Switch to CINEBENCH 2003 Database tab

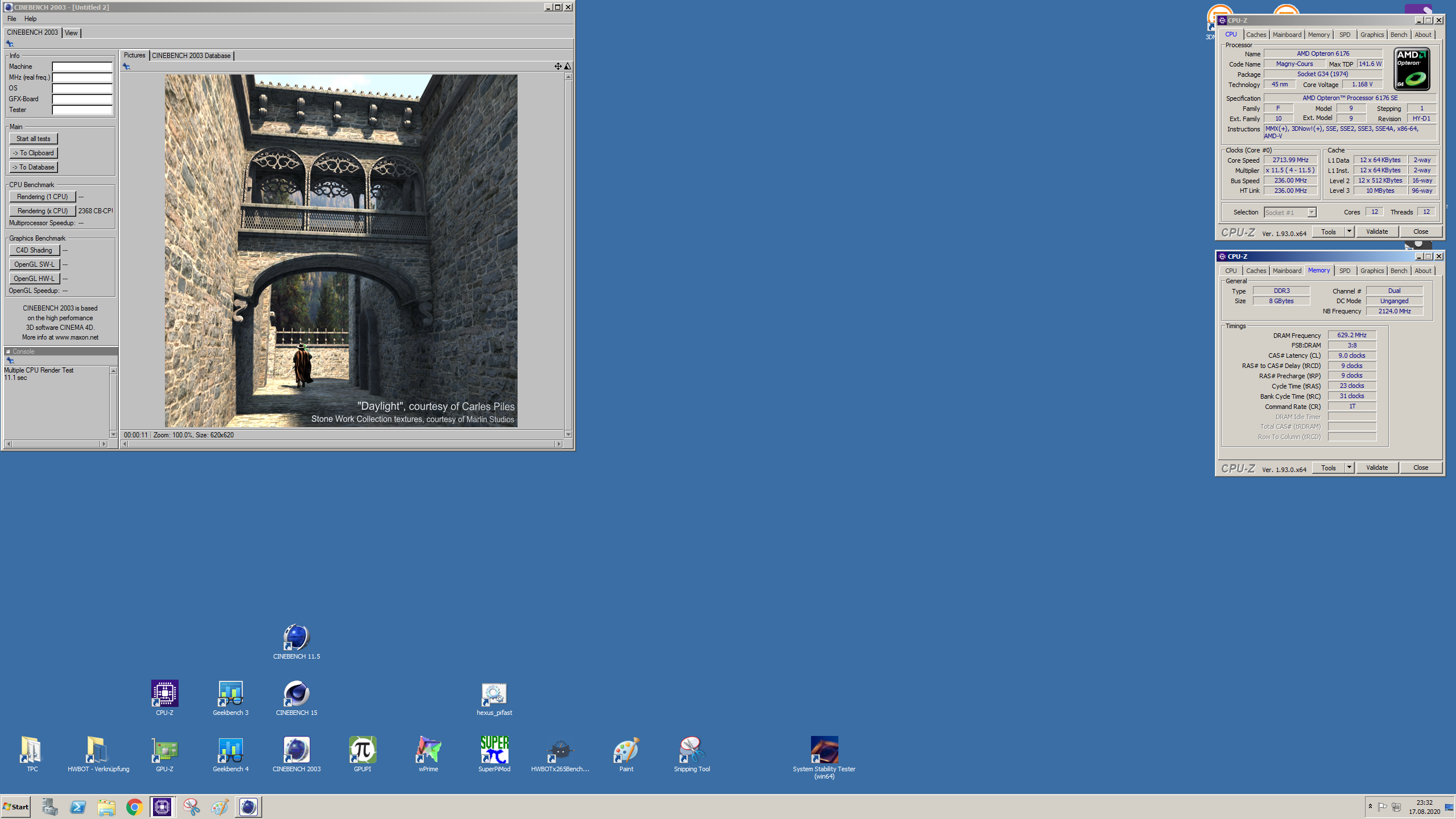tap(191, 56)
